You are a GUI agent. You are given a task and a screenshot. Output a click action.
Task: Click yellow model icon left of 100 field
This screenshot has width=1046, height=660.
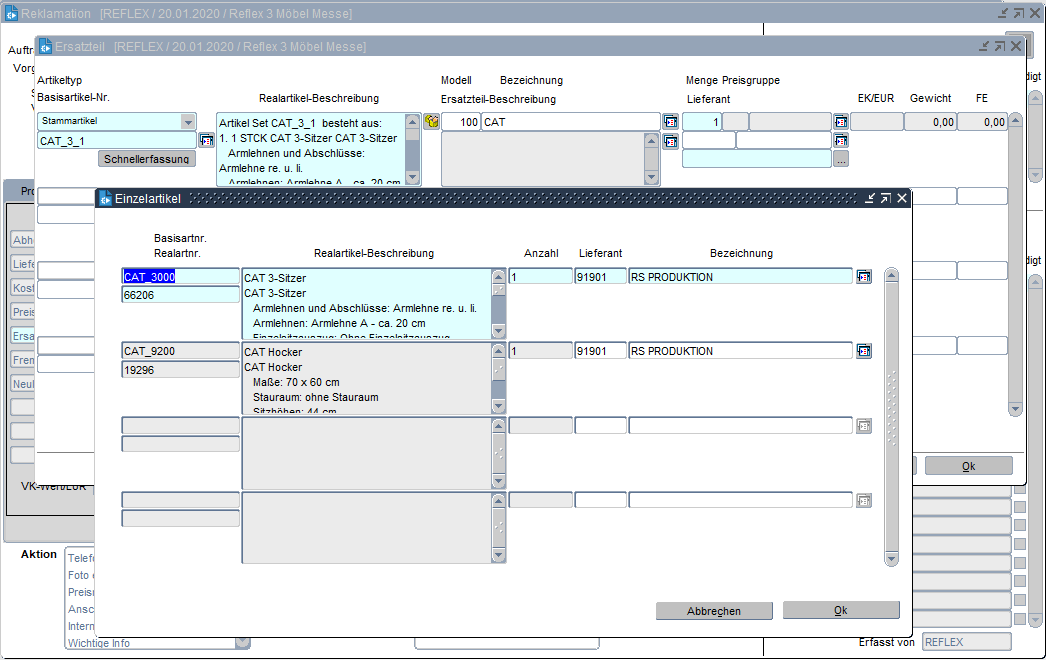pyautogui.click(x=431, y=122)
